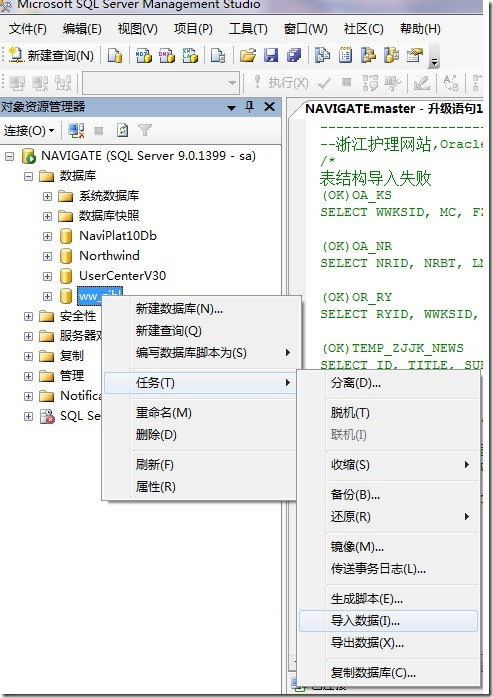
Task: Open the 工具(T) menu
Action: tap(248, 29)
